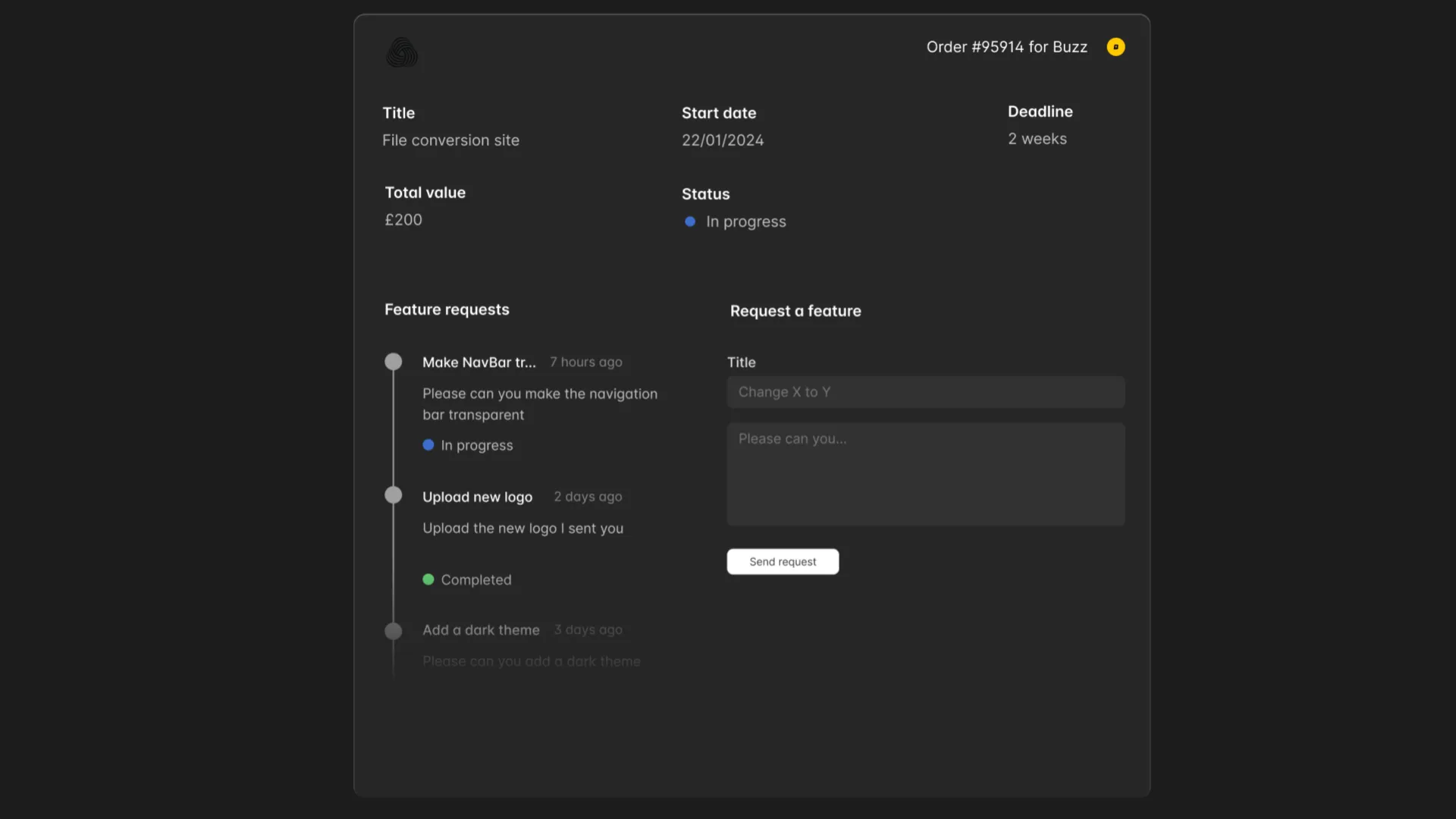The image size is (1456, 819).
Task: Click the yellow avatar icon beside order number
Action: [x=1116, y=47]
